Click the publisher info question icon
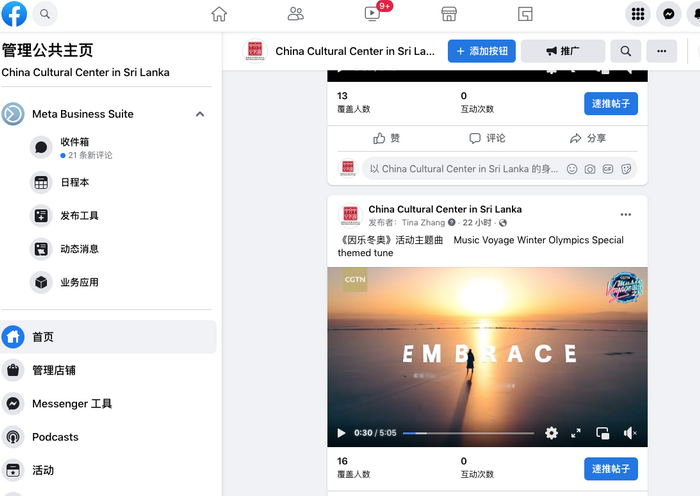Viewport: 700px width, 496px height. tap(452, 222)
